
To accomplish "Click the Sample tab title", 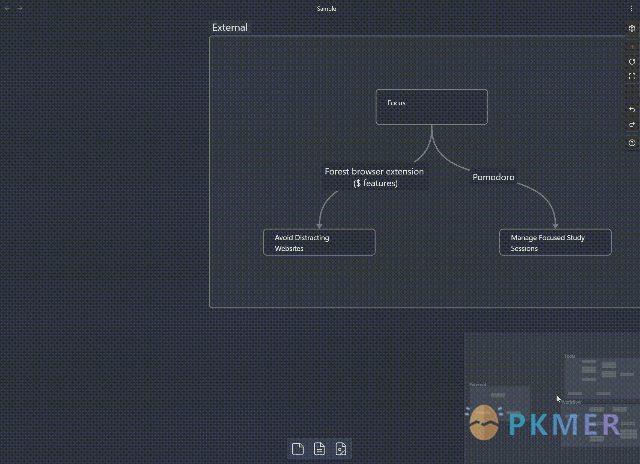I will (326, 9).
